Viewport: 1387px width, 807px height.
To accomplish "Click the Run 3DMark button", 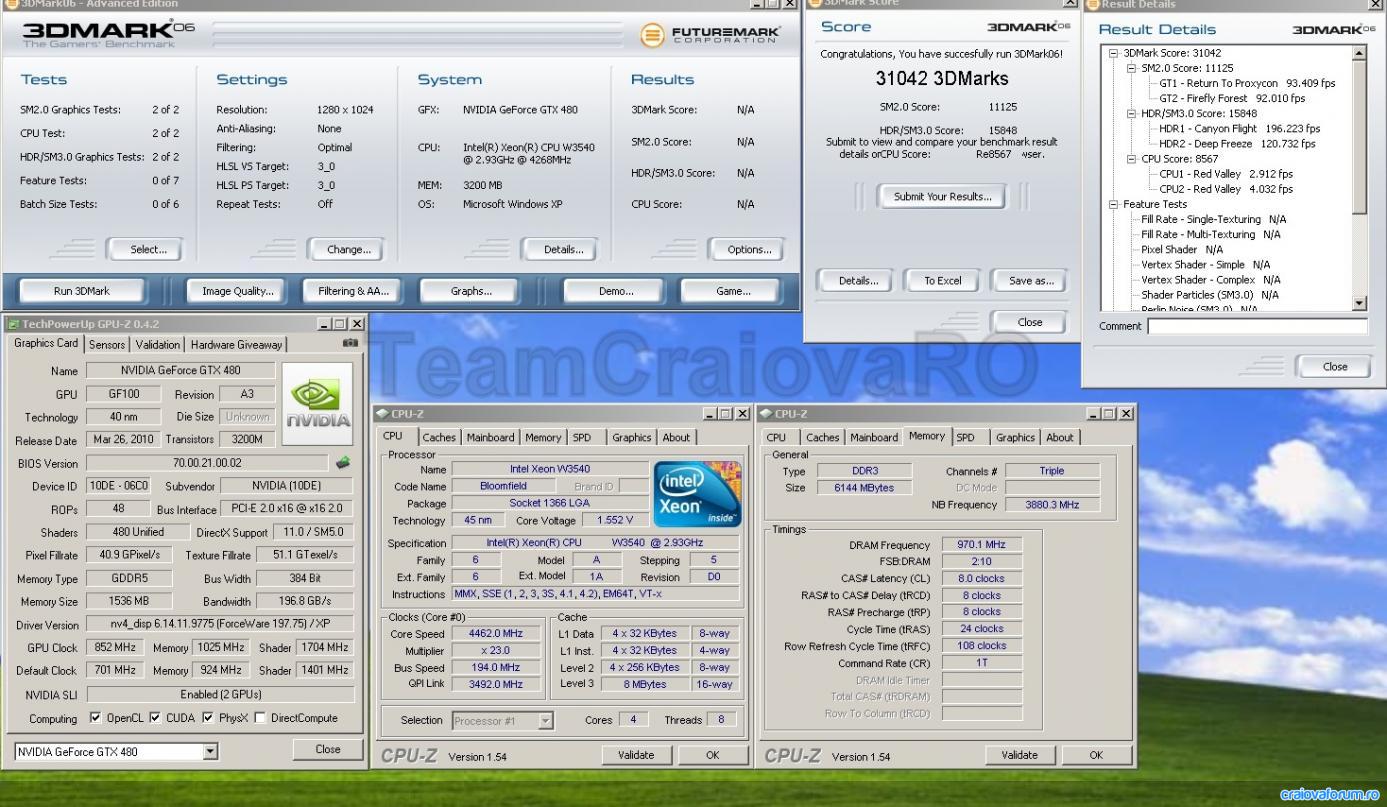I will 81,291.
